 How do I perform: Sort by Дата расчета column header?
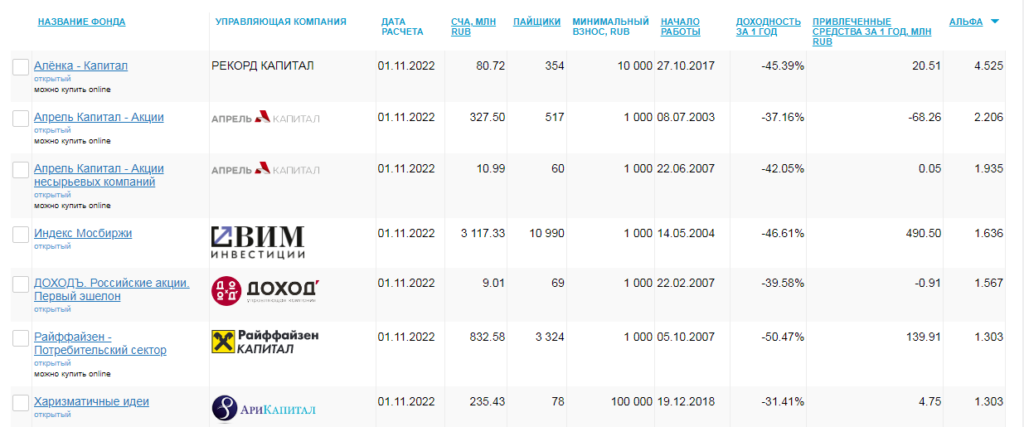point(402,27)
